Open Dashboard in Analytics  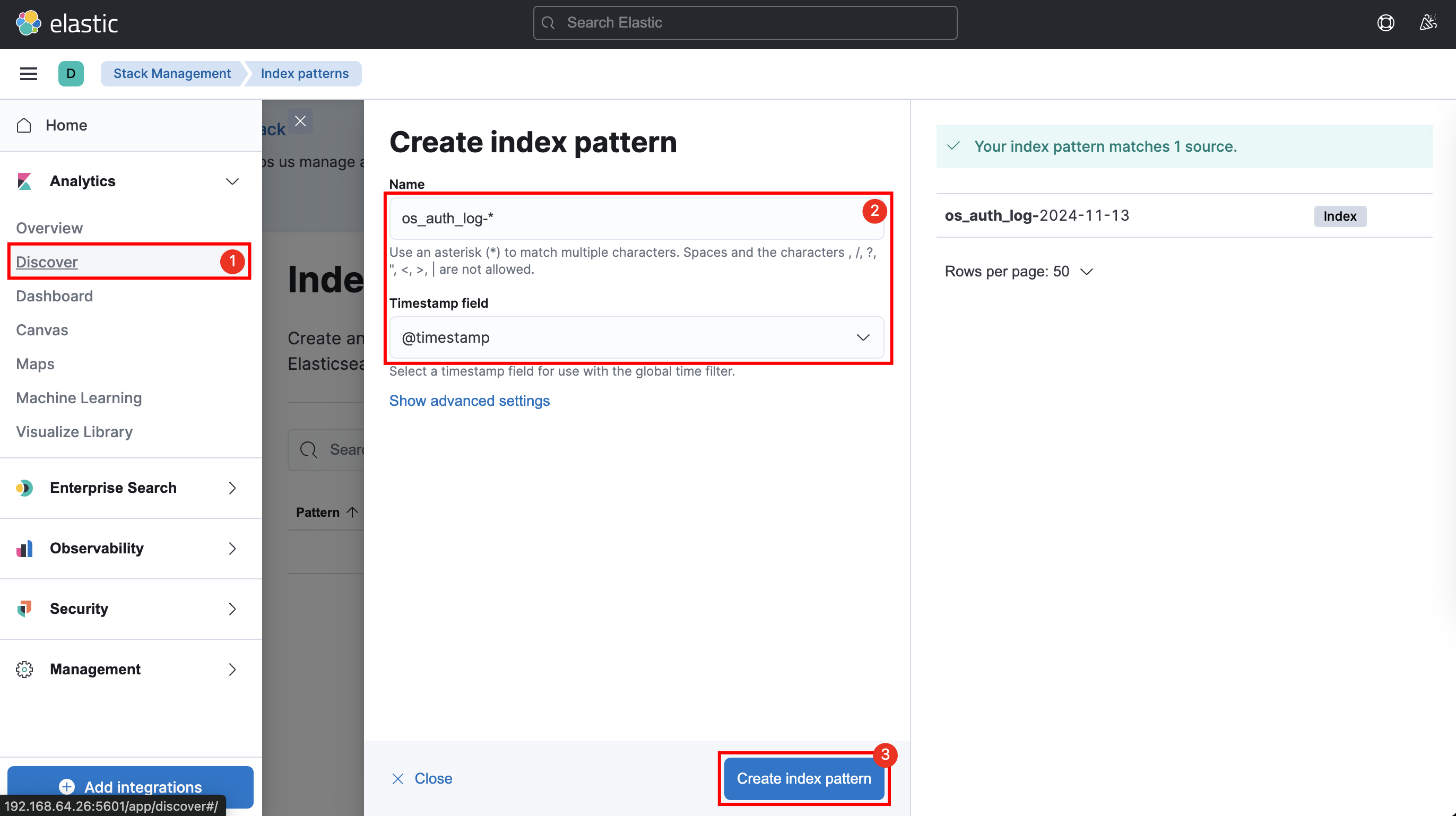coord(54,296)
